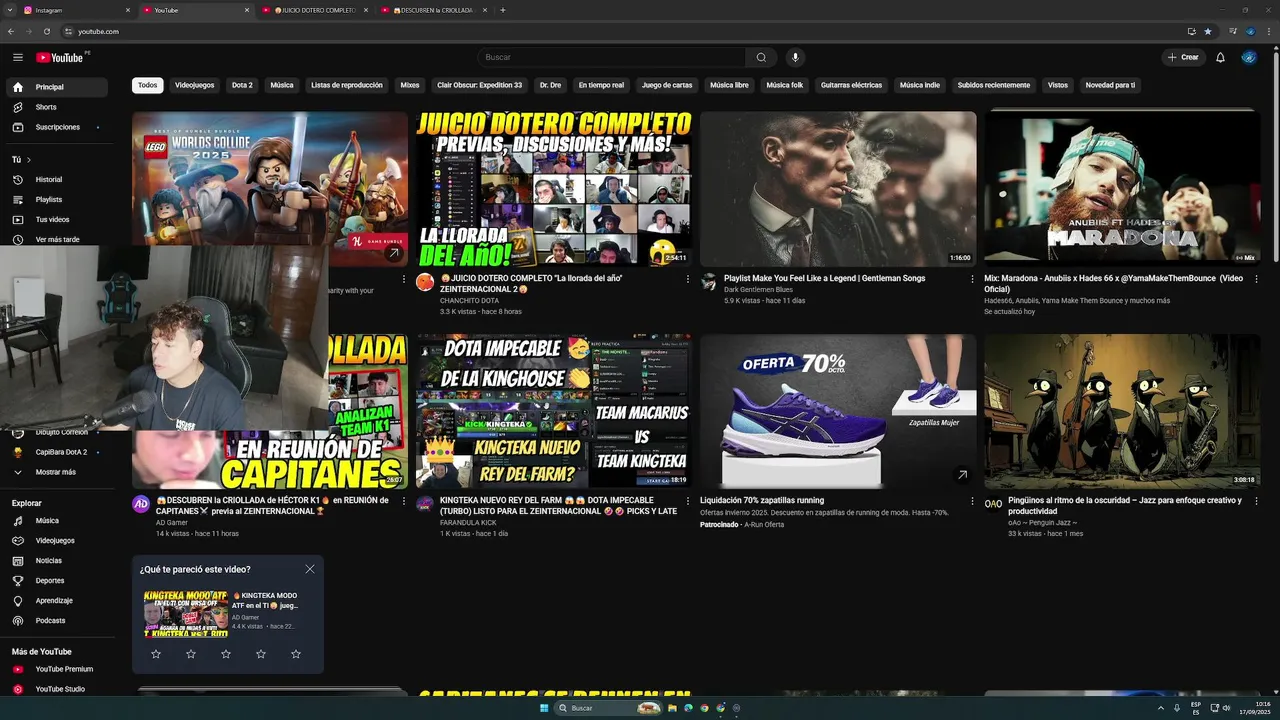
Task: Click the browser back arrow
Action: (x=11, y=31)
